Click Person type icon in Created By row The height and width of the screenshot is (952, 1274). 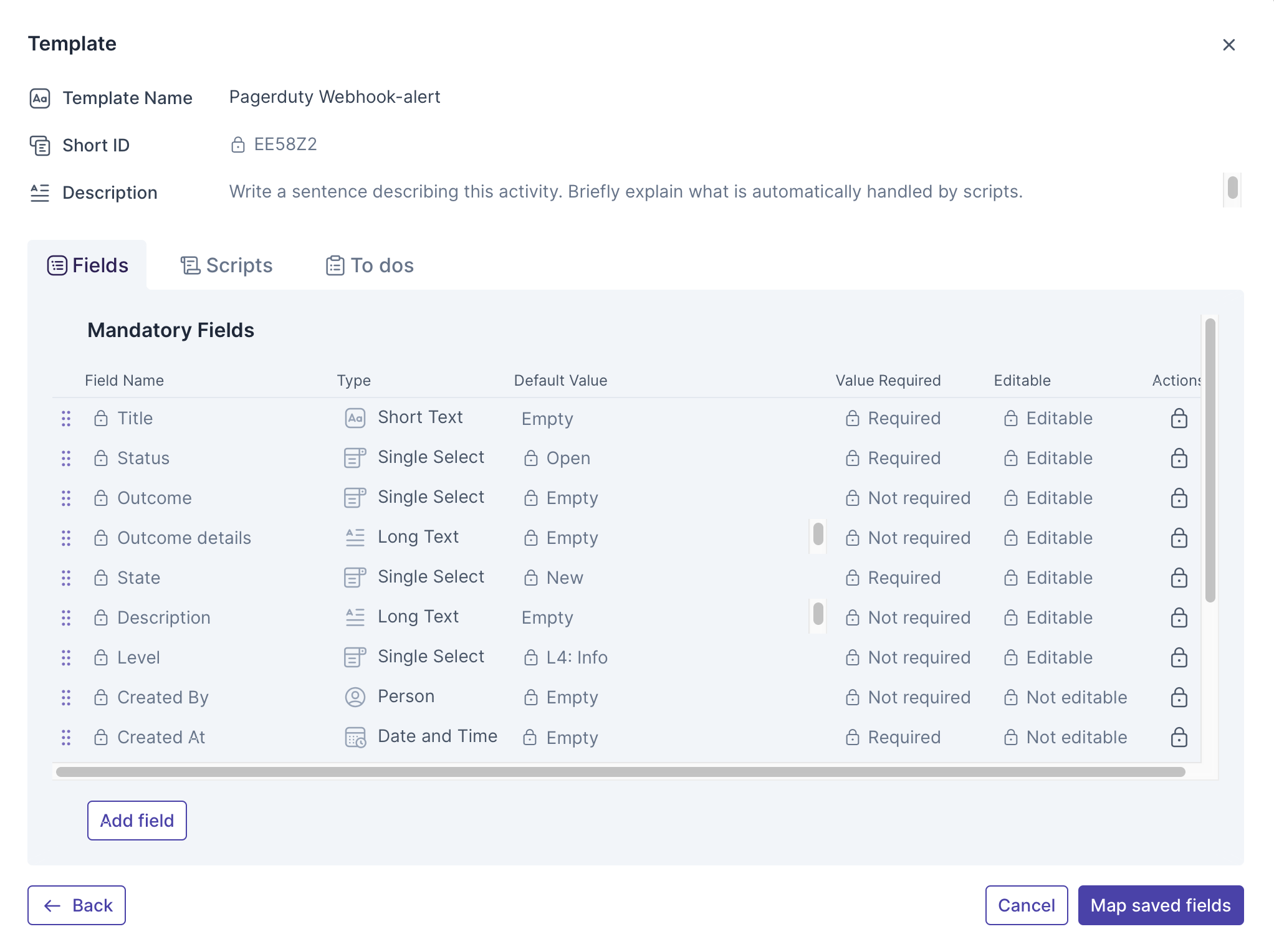tap(355, 697)
